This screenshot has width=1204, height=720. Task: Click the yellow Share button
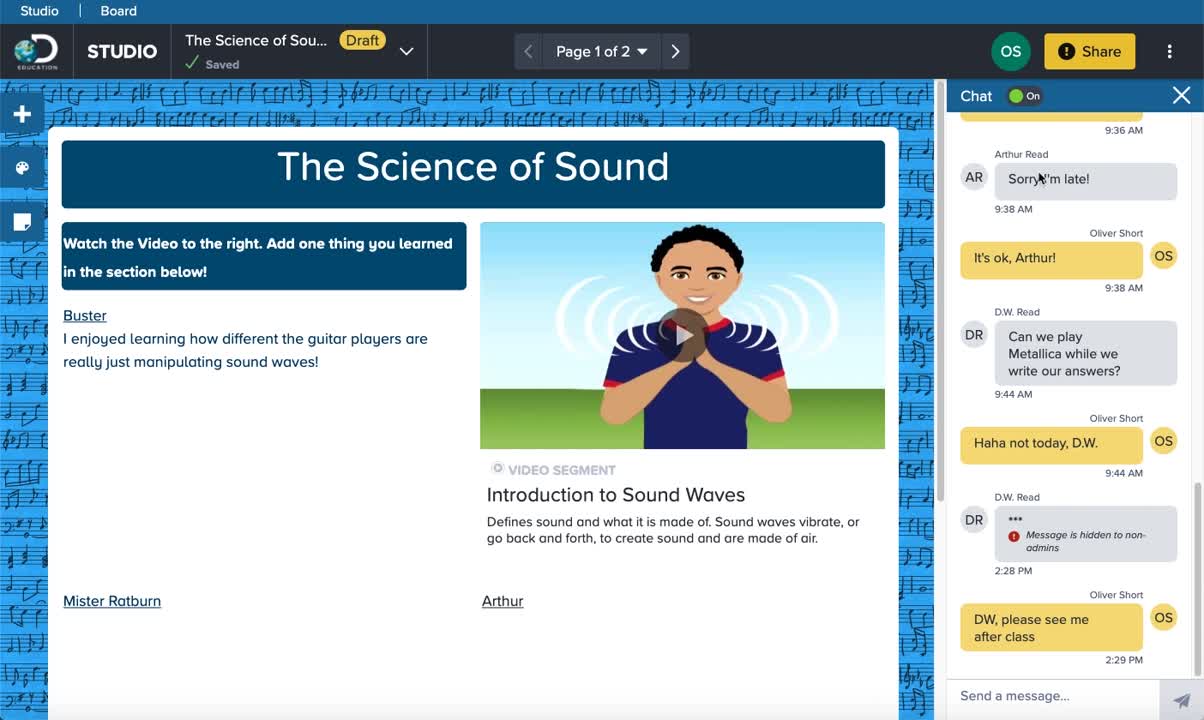click(x=1089, y=52)
